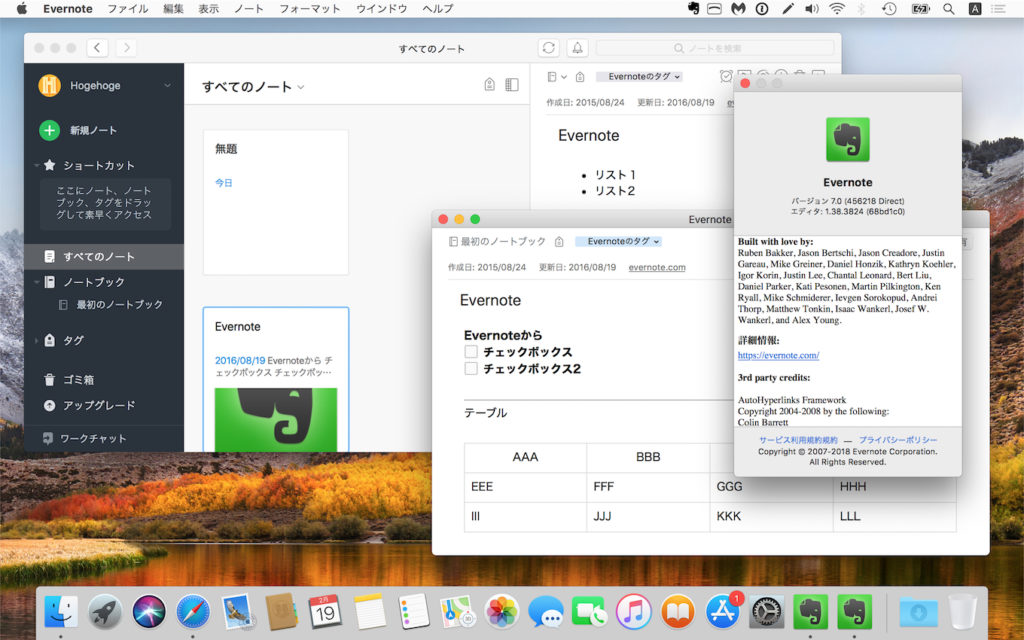Viewport: 1024px width, 640px height.
Task: Click the Hogehoge account avatar icon
Action: (x=50, y=85)
